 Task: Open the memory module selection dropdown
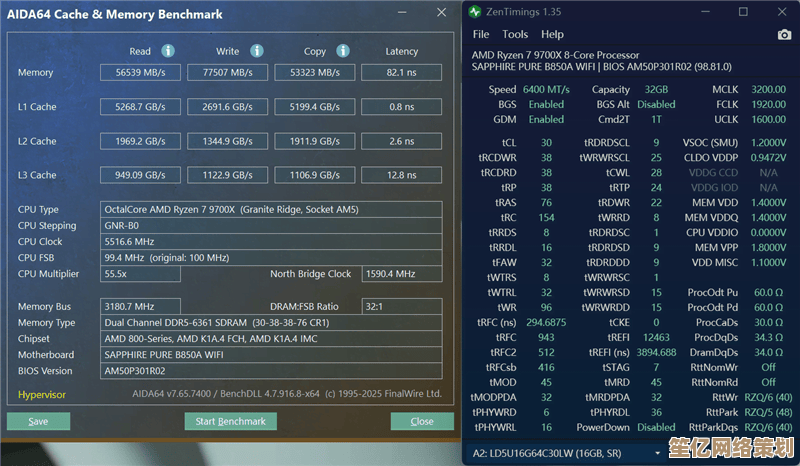pyautogui.click(x=631, y=453)
